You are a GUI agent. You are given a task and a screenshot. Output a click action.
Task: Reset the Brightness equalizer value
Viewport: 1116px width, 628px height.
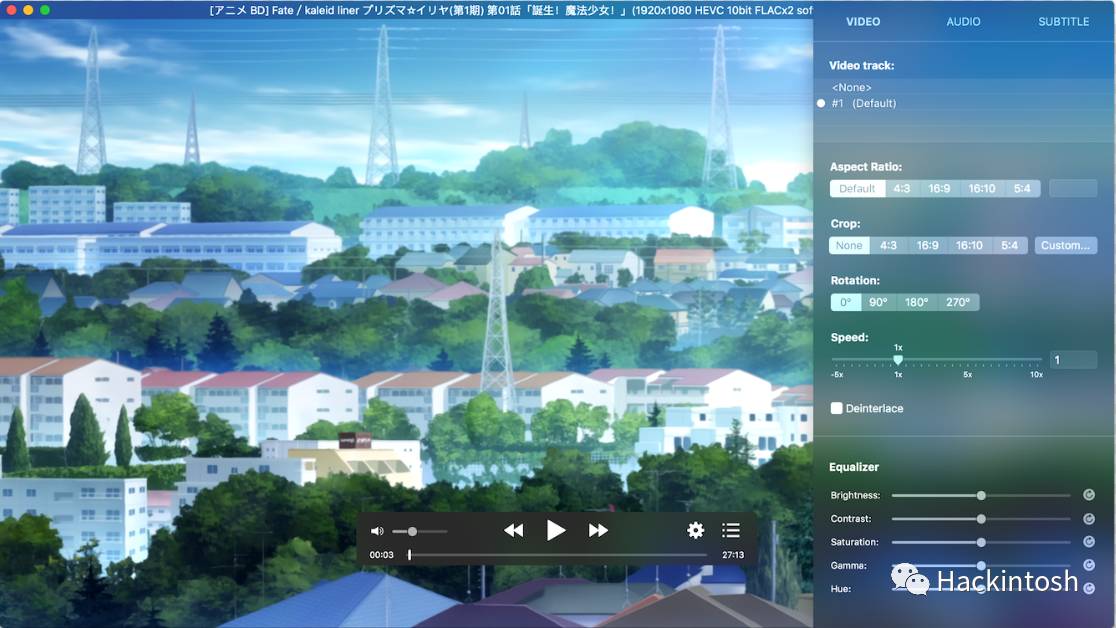[x=1088, y=494]
